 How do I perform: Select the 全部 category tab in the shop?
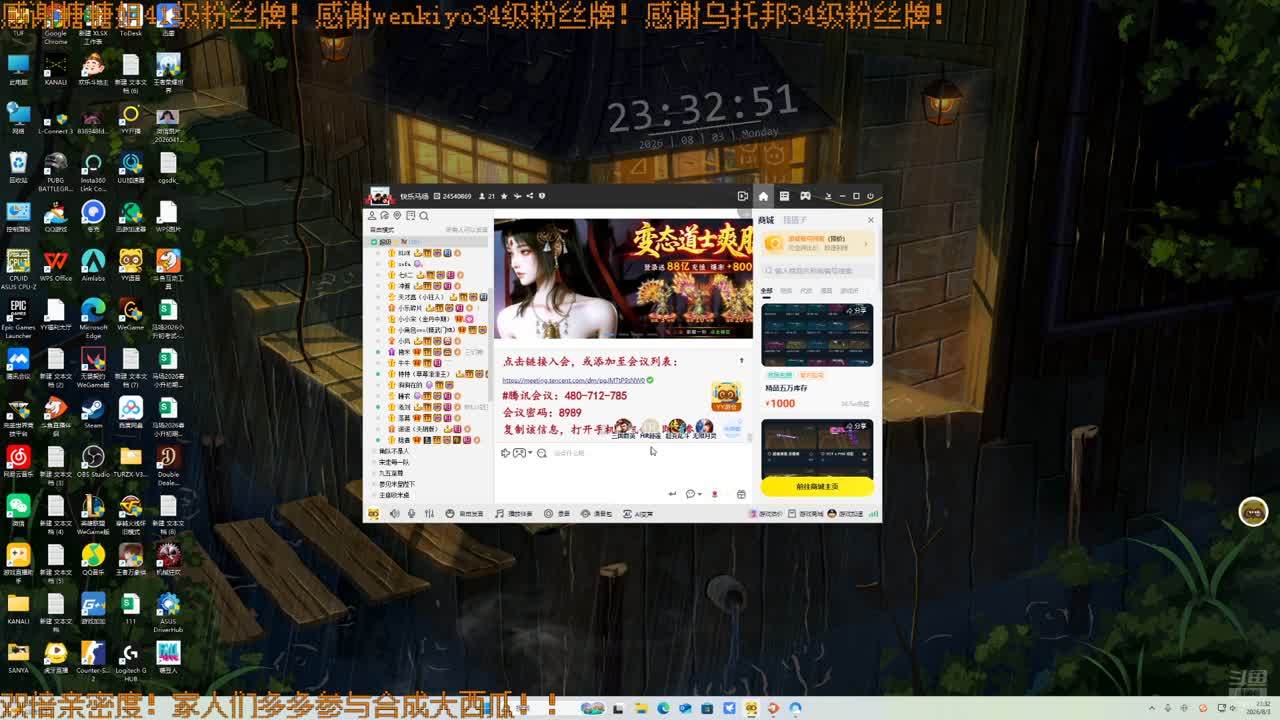pos(766,291)
